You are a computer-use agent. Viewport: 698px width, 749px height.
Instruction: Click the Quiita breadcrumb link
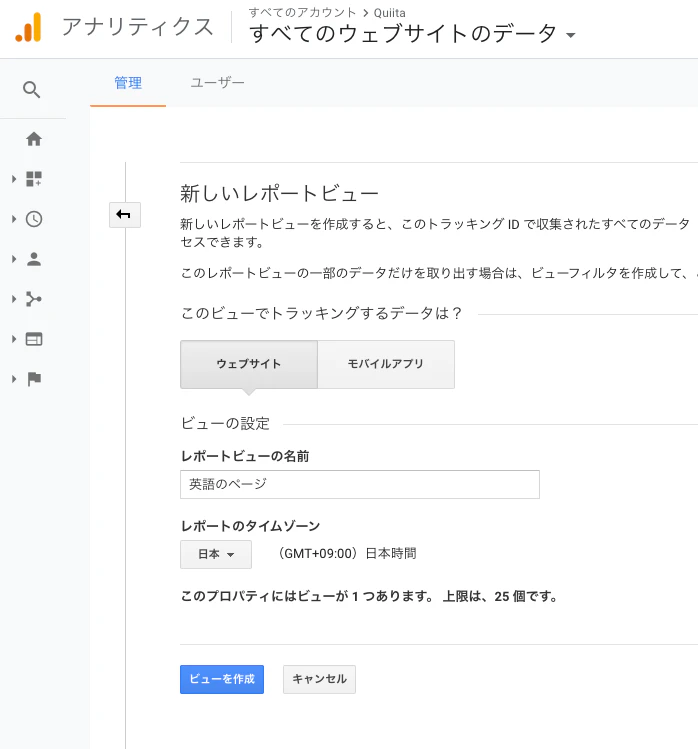(x=389, y=13)
